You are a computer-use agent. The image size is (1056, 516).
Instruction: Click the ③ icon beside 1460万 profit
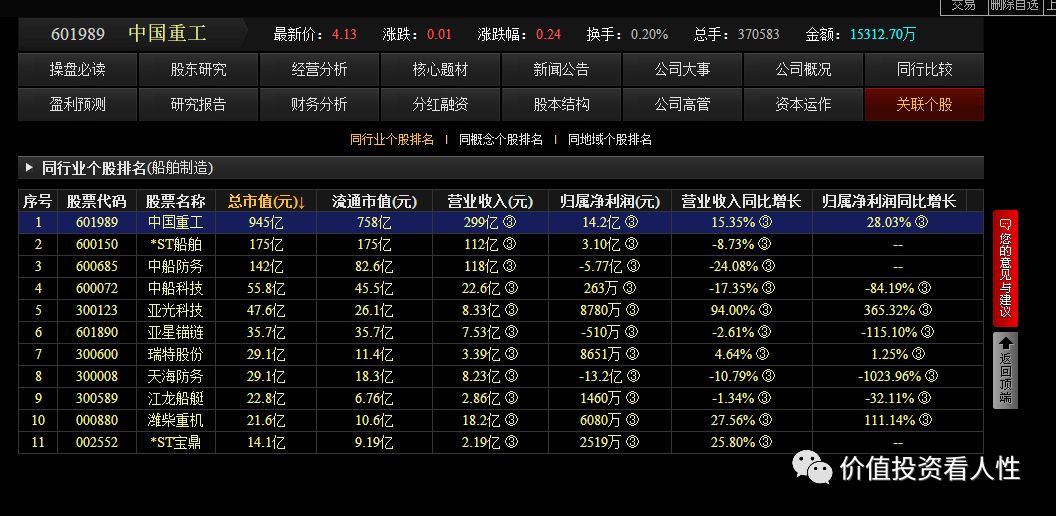pyautogui.click(x=632, y=398)
